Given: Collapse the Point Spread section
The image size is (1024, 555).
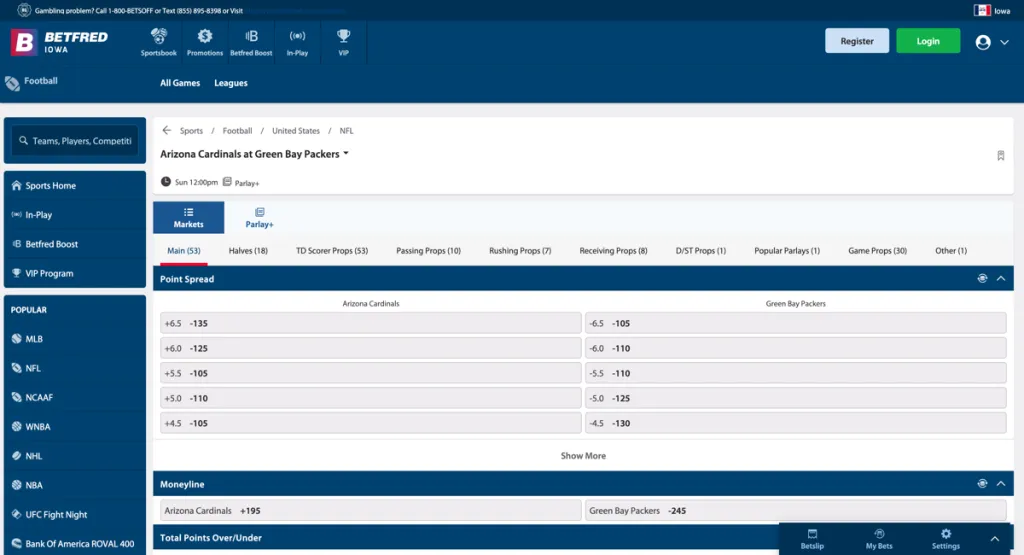Looking at the screenshot, I should [x=1001, y=279].
